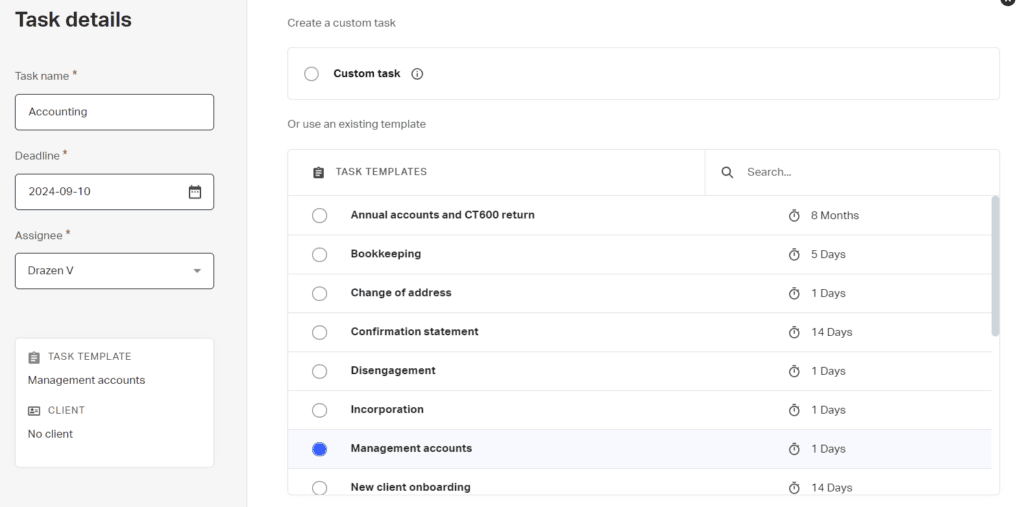
Task: Pick the Disengagement template entry
Action: click(x=639, y=371)
